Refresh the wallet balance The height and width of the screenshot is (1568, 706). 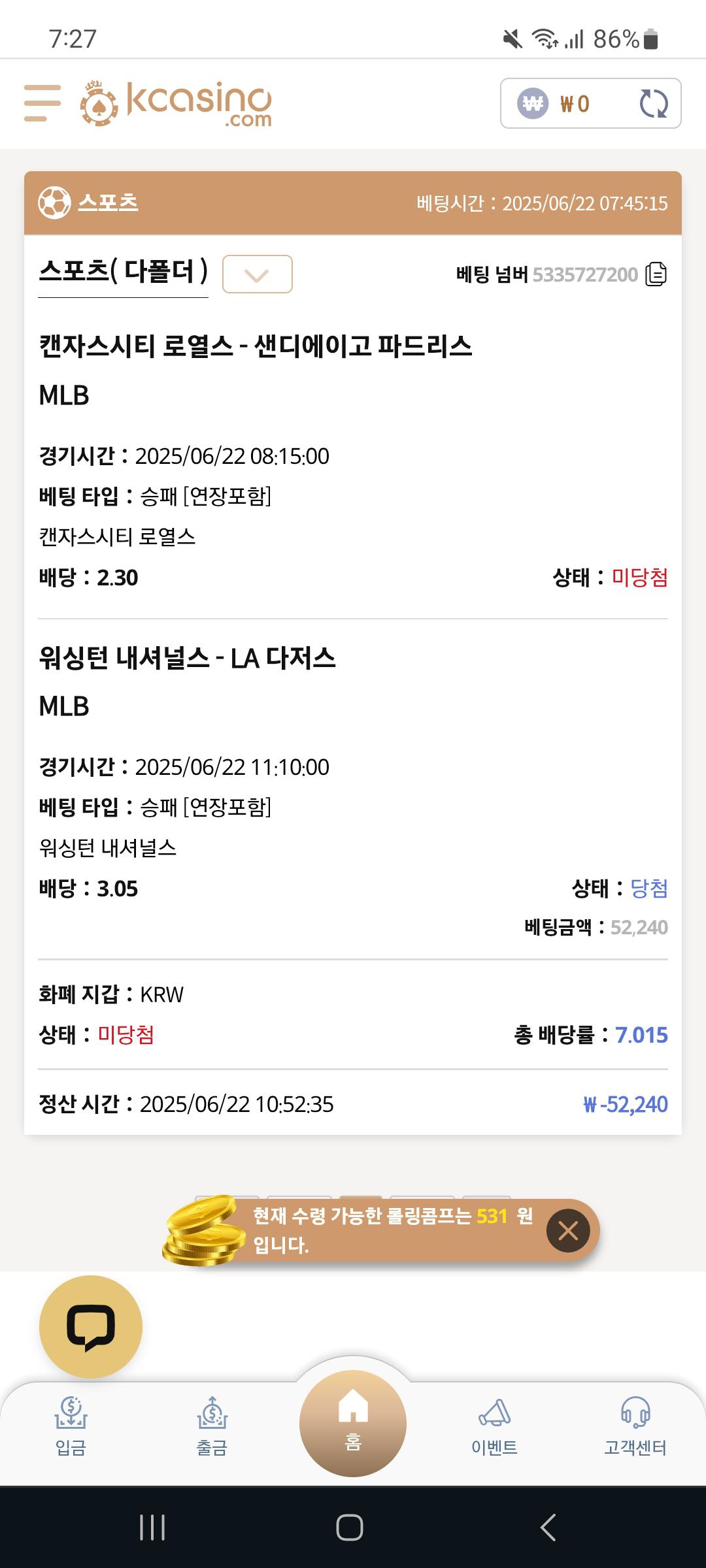point(653,103)
